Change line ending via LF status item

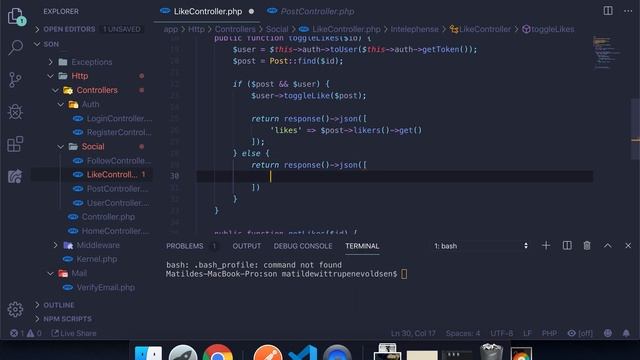click(527, 333)
